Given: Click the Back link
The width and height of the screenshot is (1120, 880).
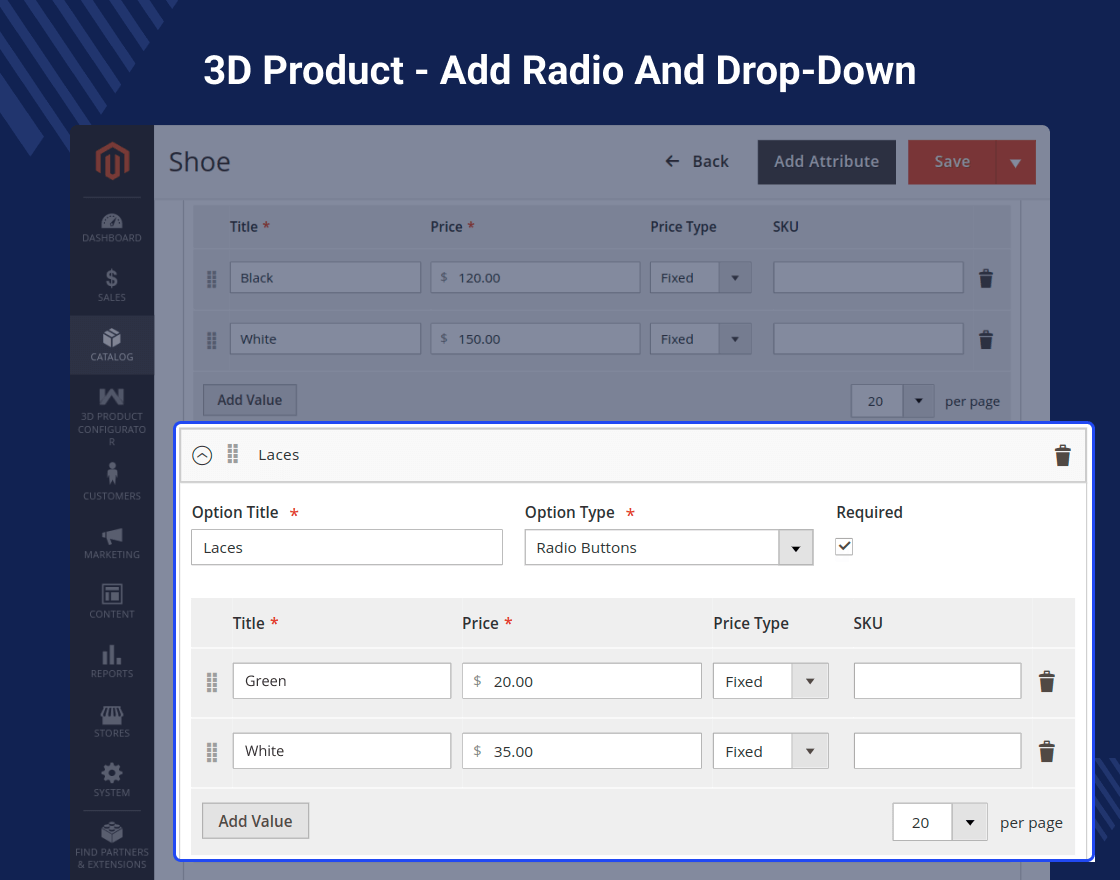Looking at the screenshot, I should (x=698, y=162).
